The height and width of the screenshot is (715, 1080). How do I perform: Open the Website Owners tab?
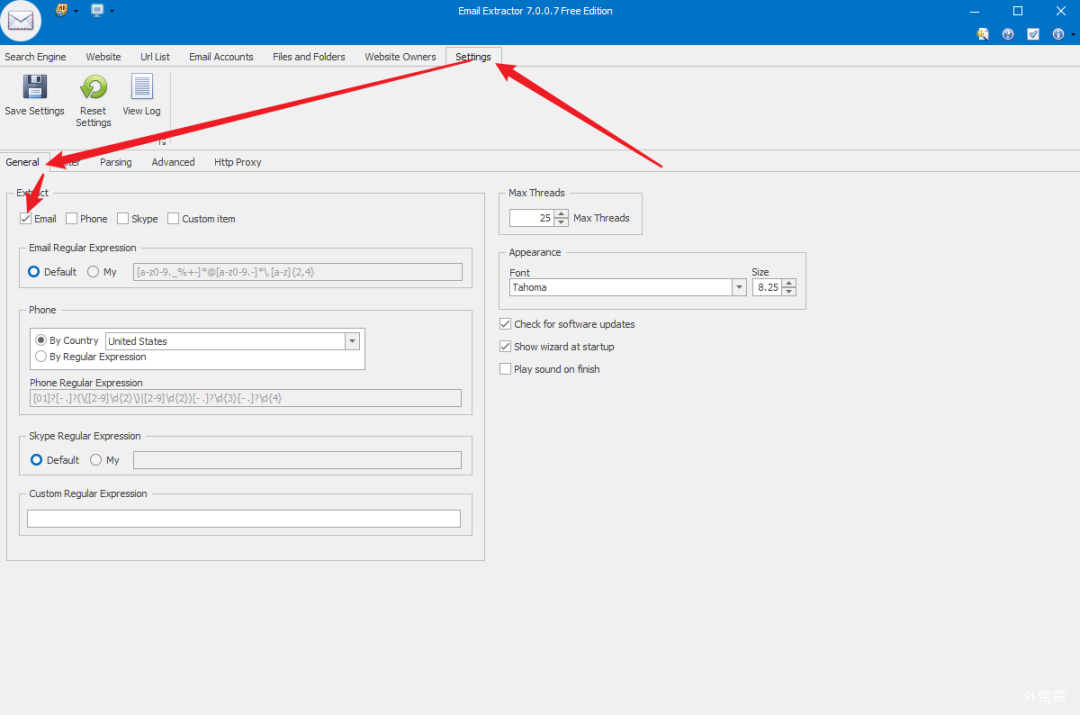click(x=400, y=56)
